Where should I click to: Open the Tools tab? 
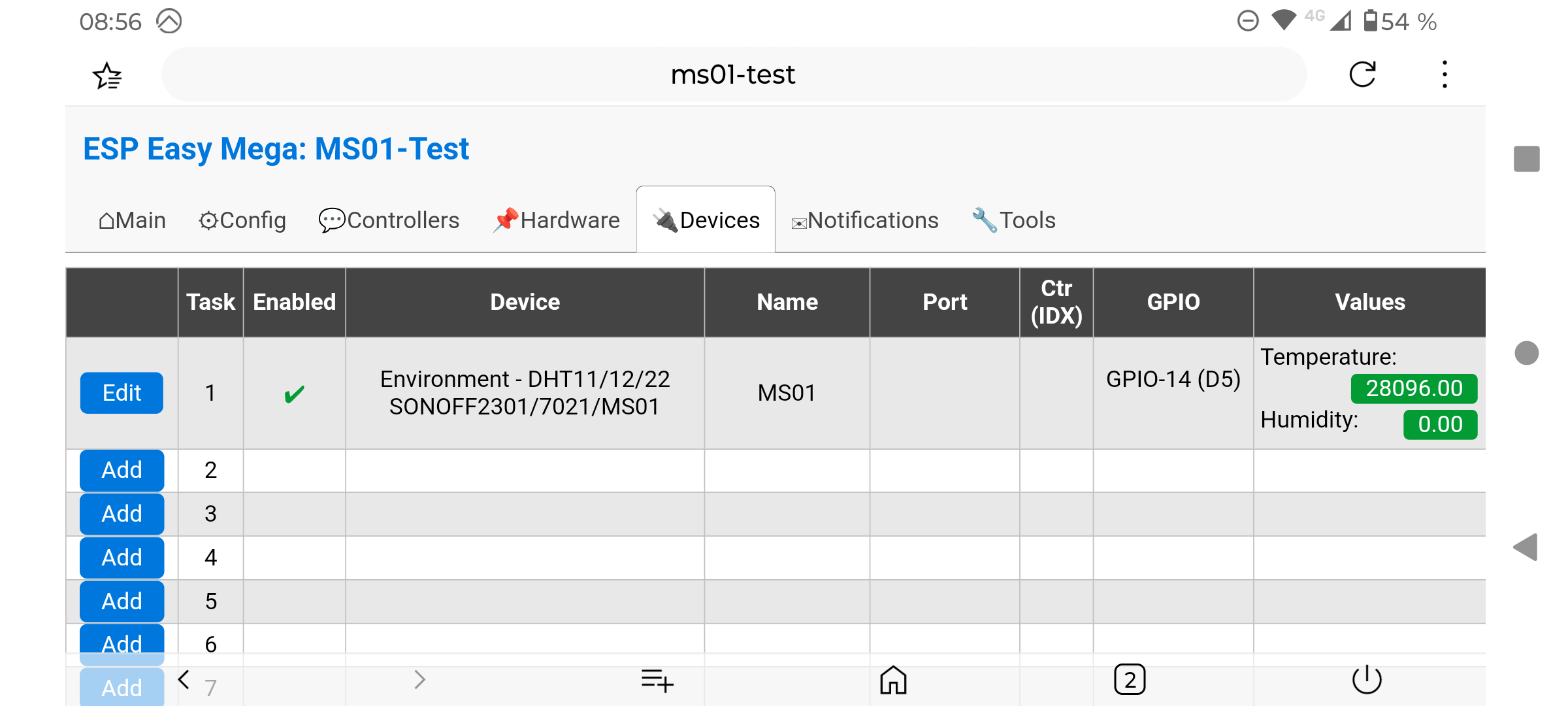[x=1013, y=220]
